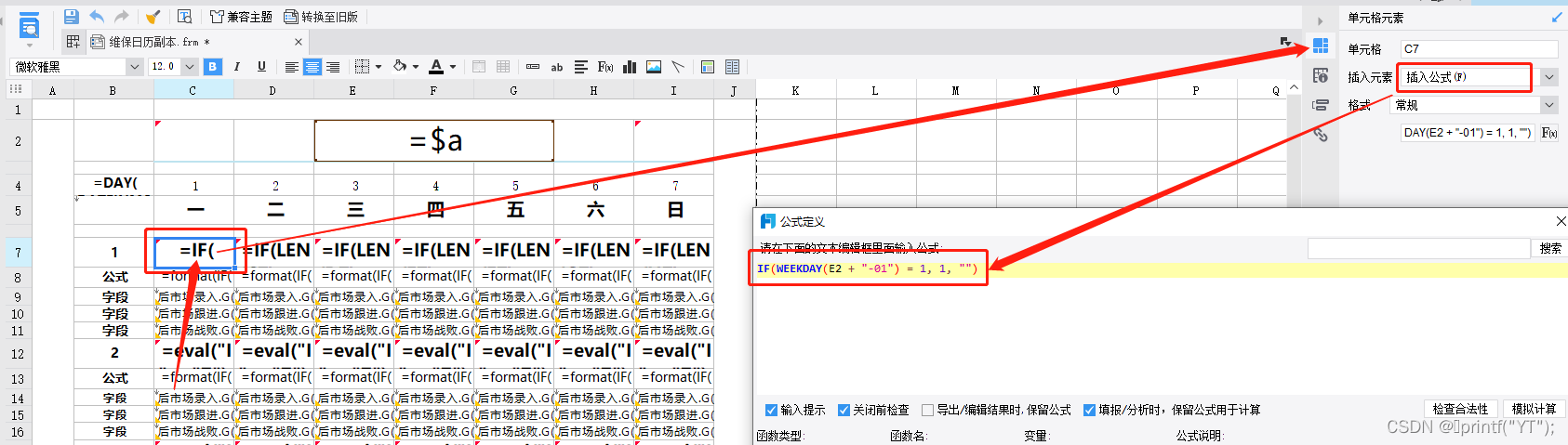Toggle Italic formatting
The image size is (1568, 445).
click(x=237, y=67)
